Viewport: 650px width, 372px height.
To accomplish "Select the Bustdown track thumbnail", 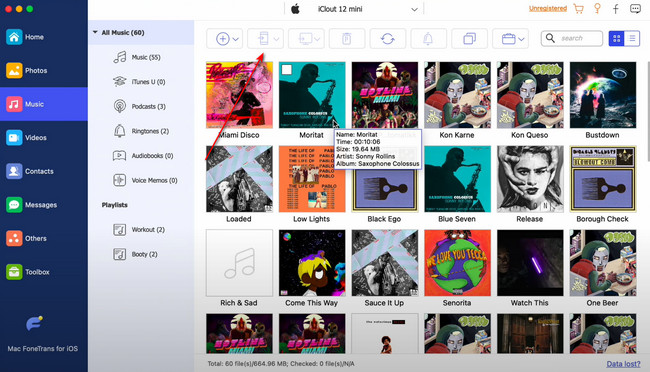I will [603, 95].
